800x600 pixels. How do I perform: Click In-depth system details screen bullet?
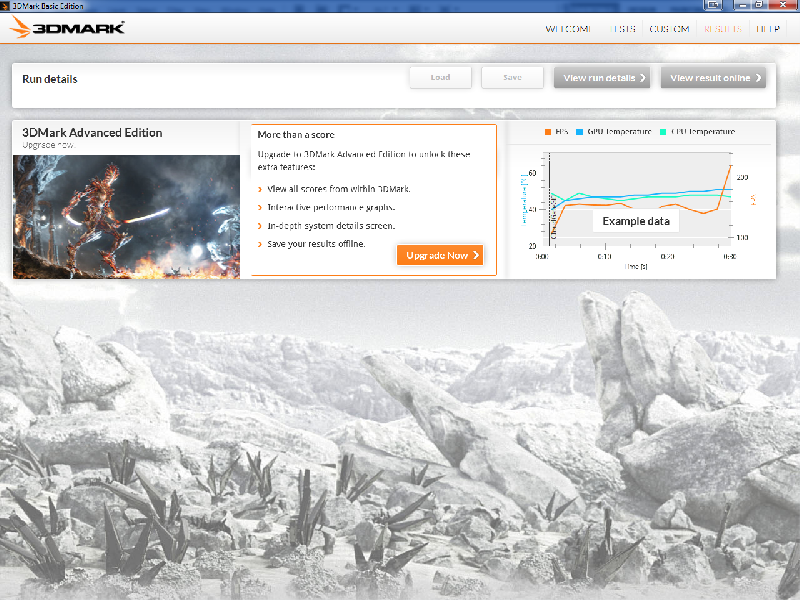click(x=331, y=226)
